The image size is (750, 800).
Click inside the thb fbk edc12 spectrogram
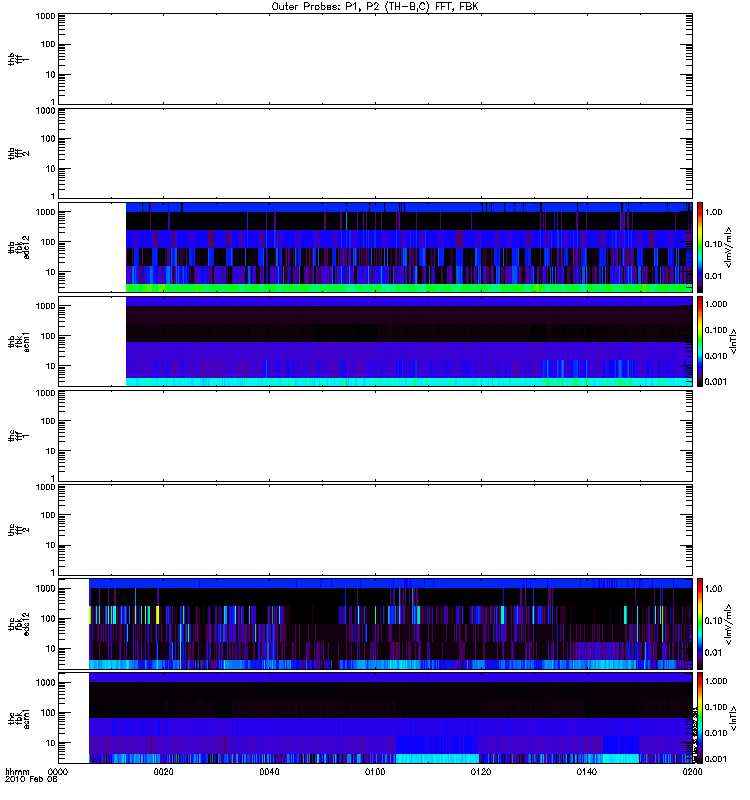[409, 247]
